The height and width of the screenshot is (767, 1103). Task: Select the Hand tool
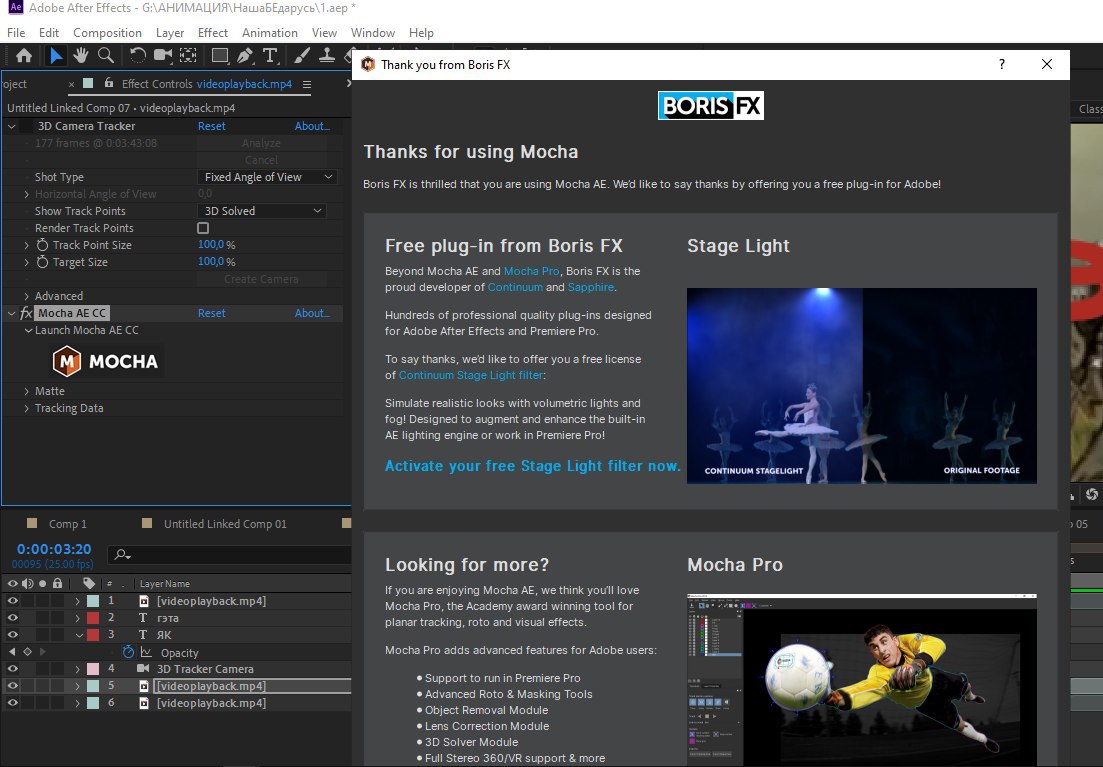pos(81,56)
